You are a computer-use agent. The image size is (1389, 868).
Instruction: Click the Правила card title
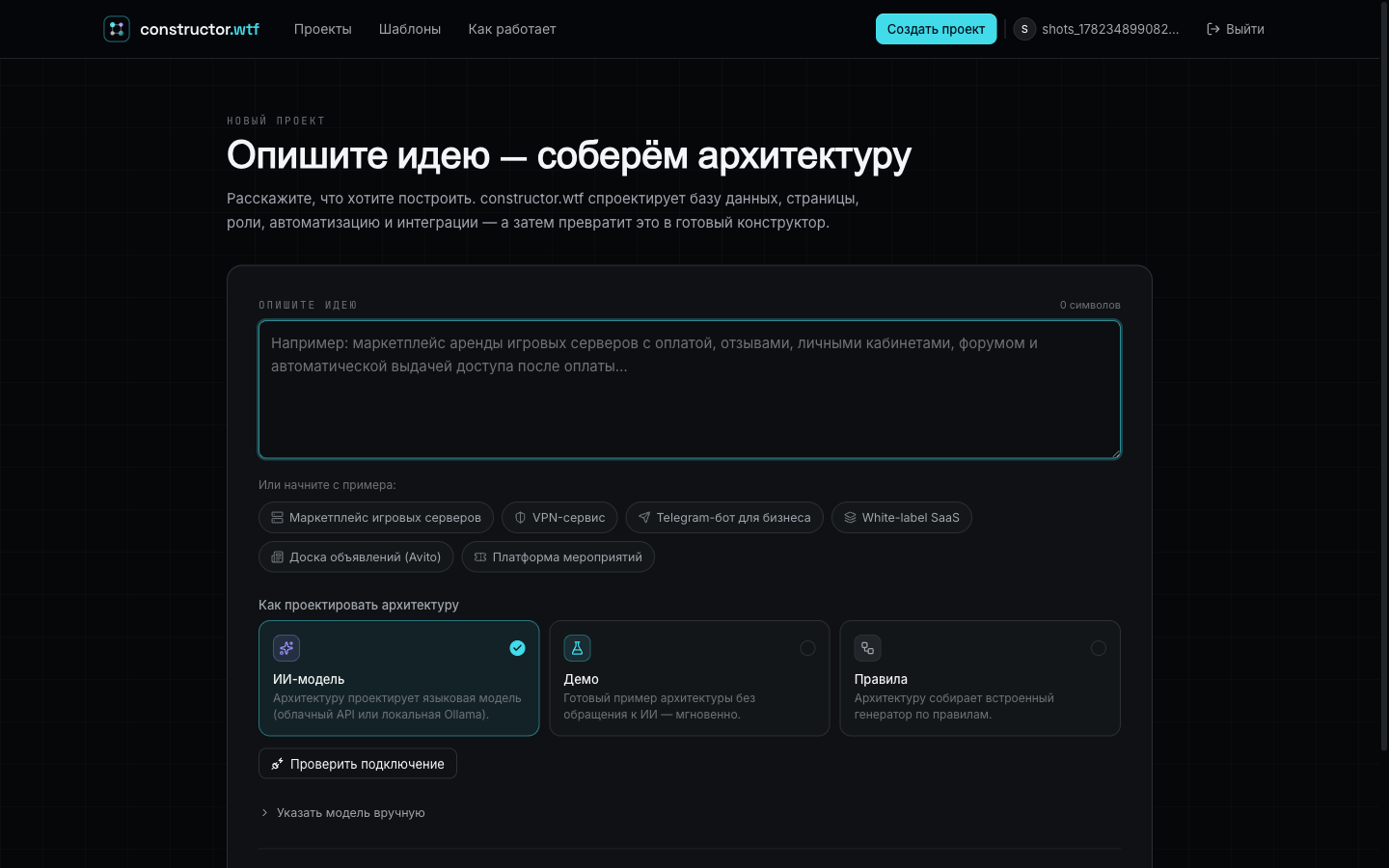(x=881, y=679)
